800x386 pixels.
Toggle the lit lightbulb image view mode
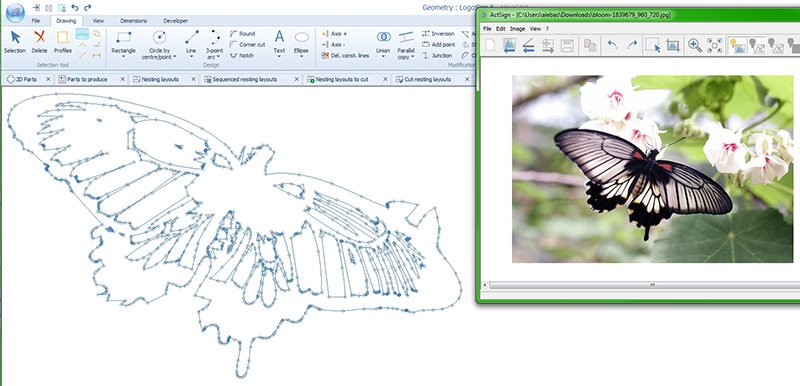(737, 45)
